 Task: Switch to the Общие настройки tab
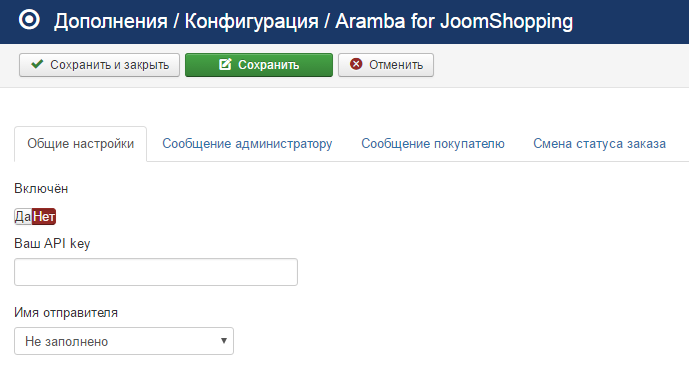tap(80, 144)
